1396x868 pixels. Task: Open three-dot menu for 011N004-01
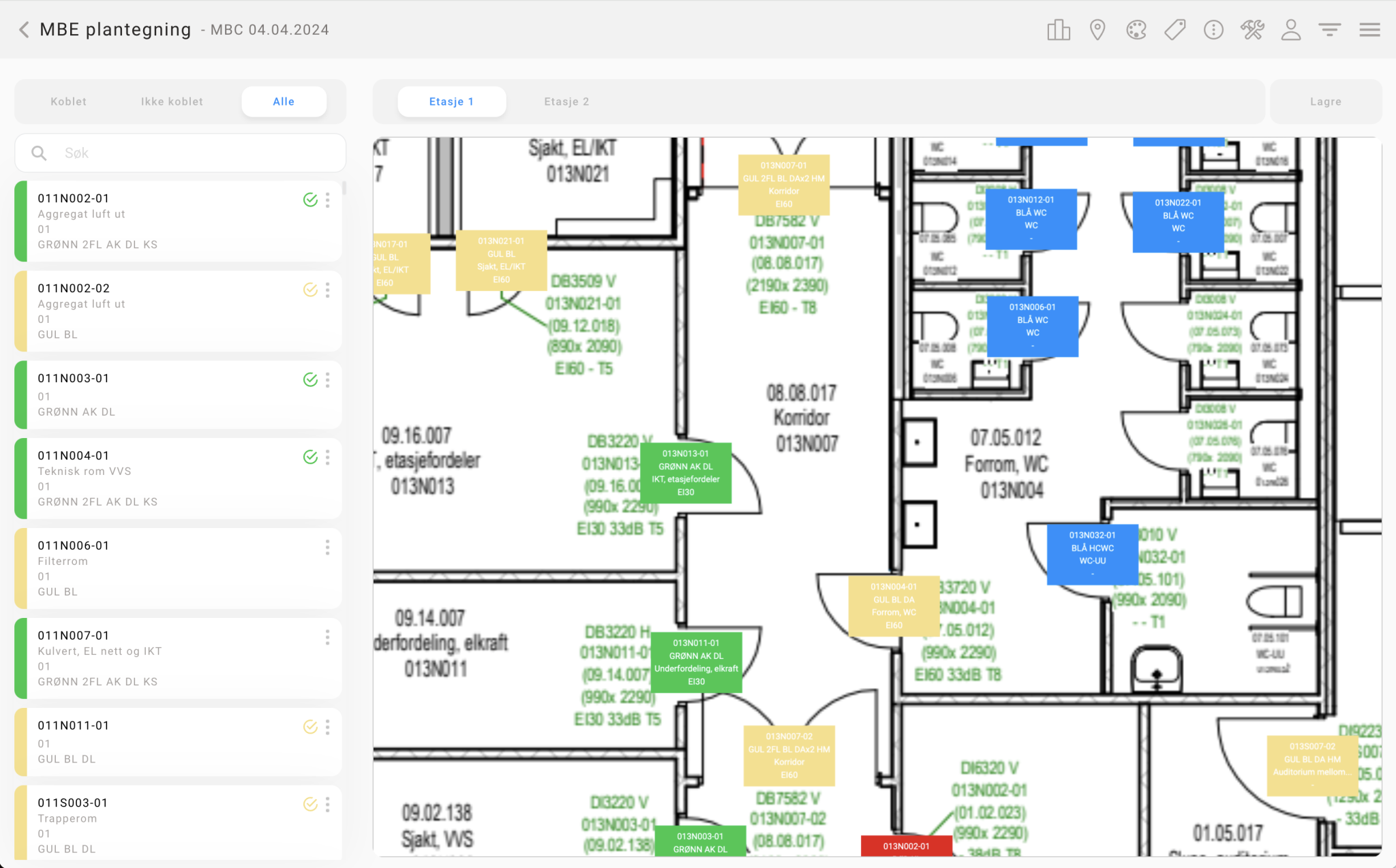pos(328,457)
